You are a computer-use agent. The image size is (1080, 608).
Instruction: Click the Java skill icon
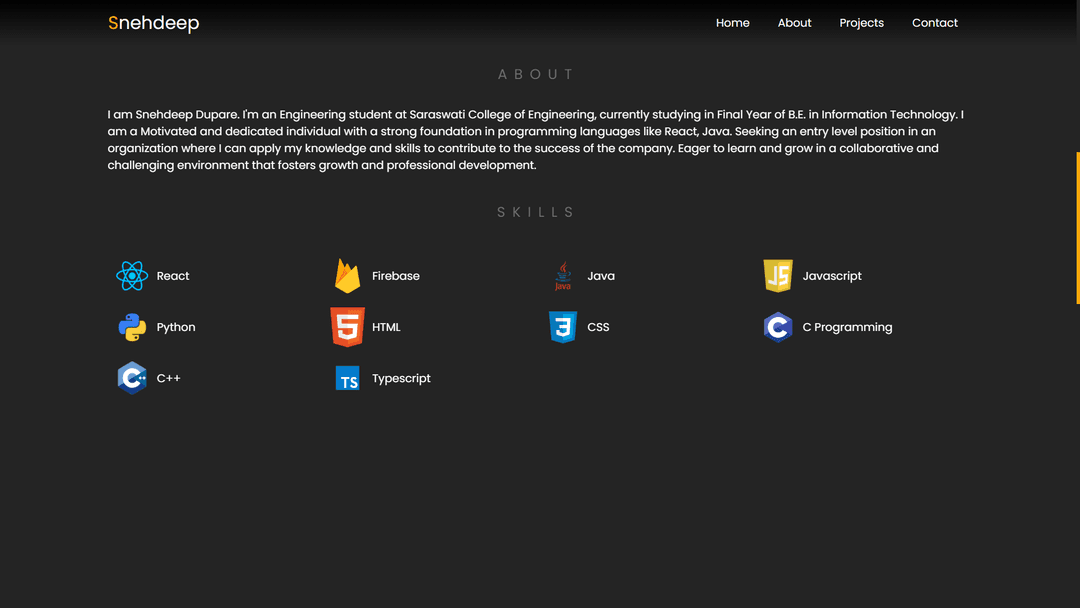[563, 276]
